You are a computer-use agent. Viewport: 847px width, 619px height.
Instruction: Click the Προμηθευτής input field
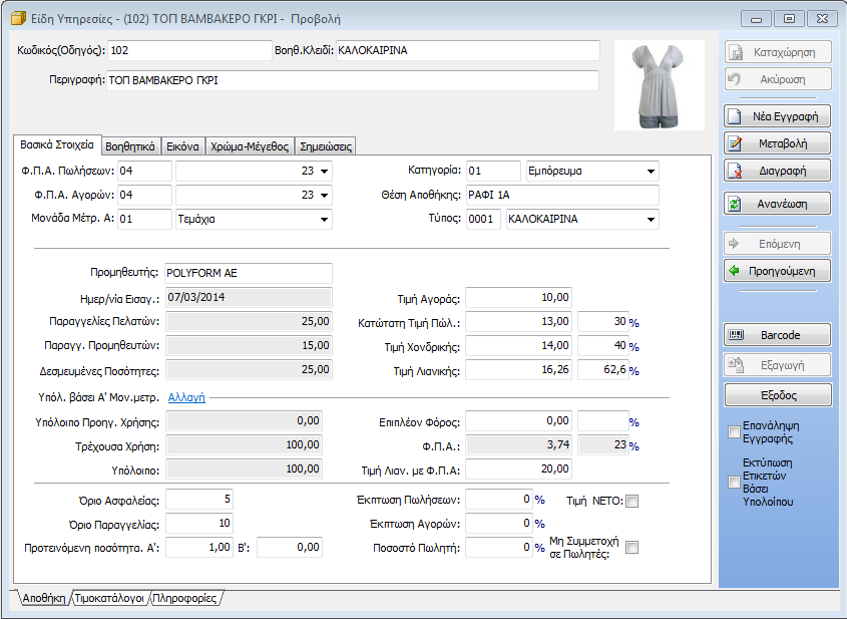pyautogui.click(x=247, y=273)
